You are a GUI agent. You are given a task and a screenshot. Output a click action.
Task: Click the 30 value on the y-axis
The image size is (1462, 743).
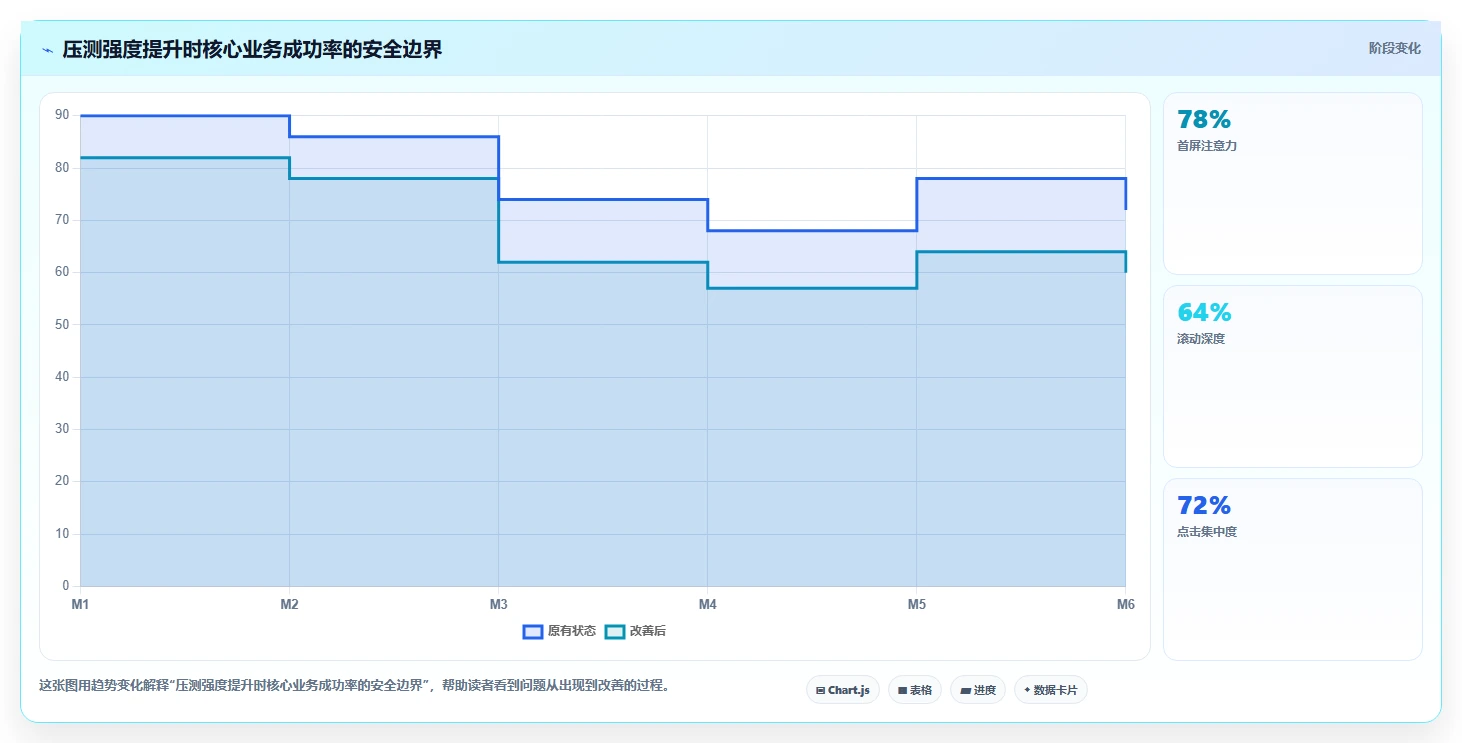[x=62, y=429]
